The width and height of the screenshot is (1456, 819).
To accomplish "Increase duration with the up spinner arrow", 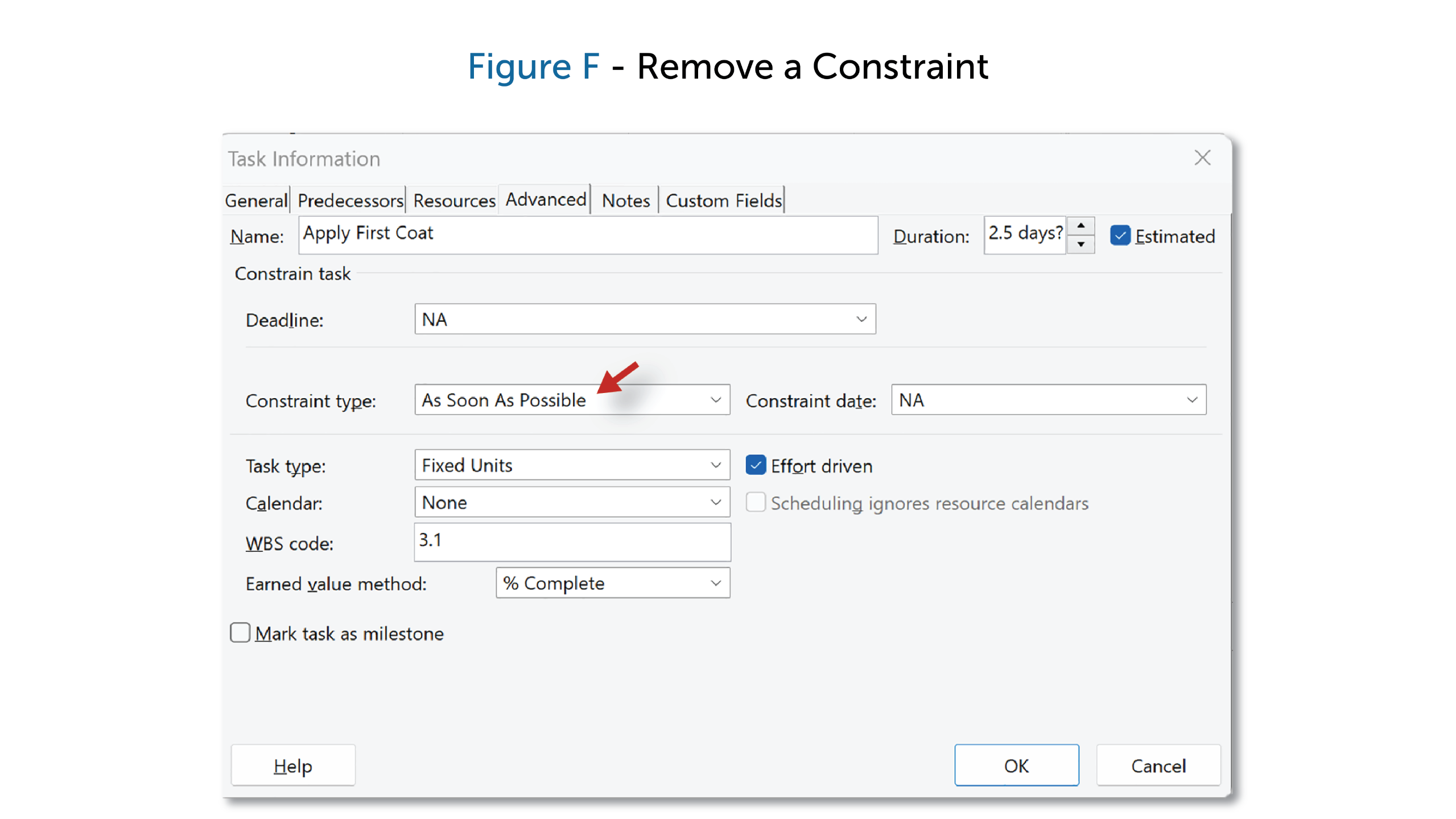I will coord(1080,226).
